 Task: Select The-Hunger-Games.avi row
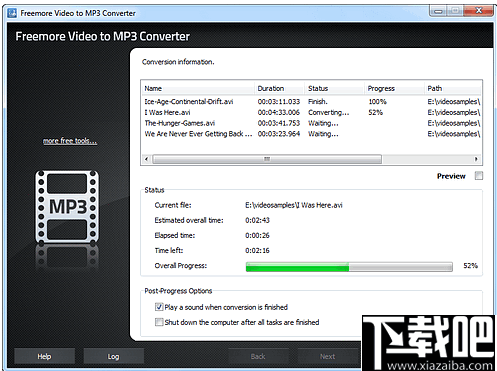pos(311,123)
